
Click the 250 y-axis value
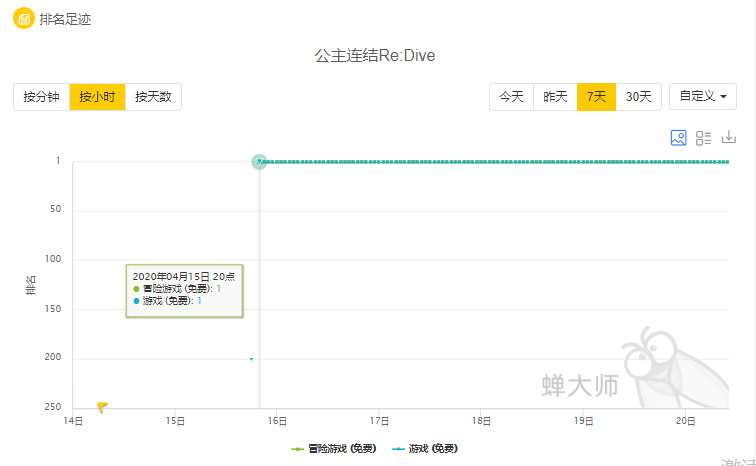point(53,407)
